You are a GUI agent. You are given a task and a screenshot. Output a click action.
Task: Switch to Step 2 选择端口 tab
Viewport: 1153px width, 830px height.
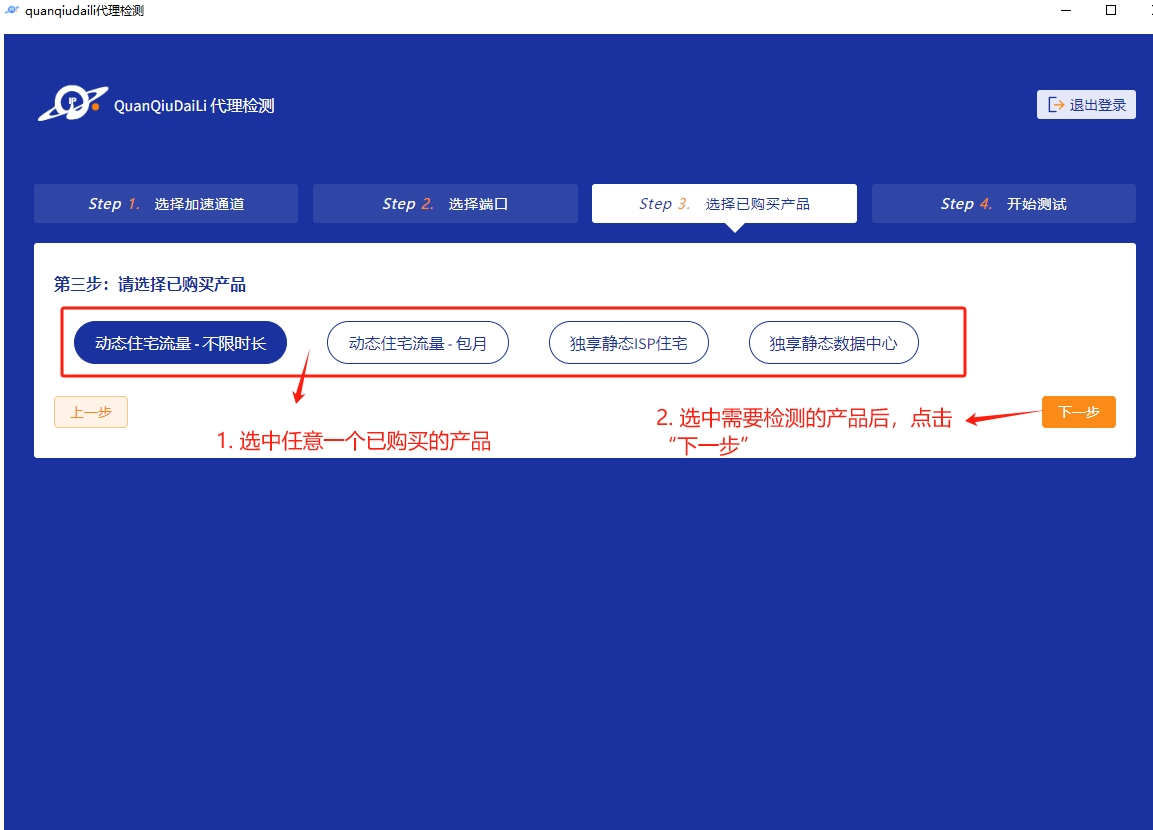(445, 203)
